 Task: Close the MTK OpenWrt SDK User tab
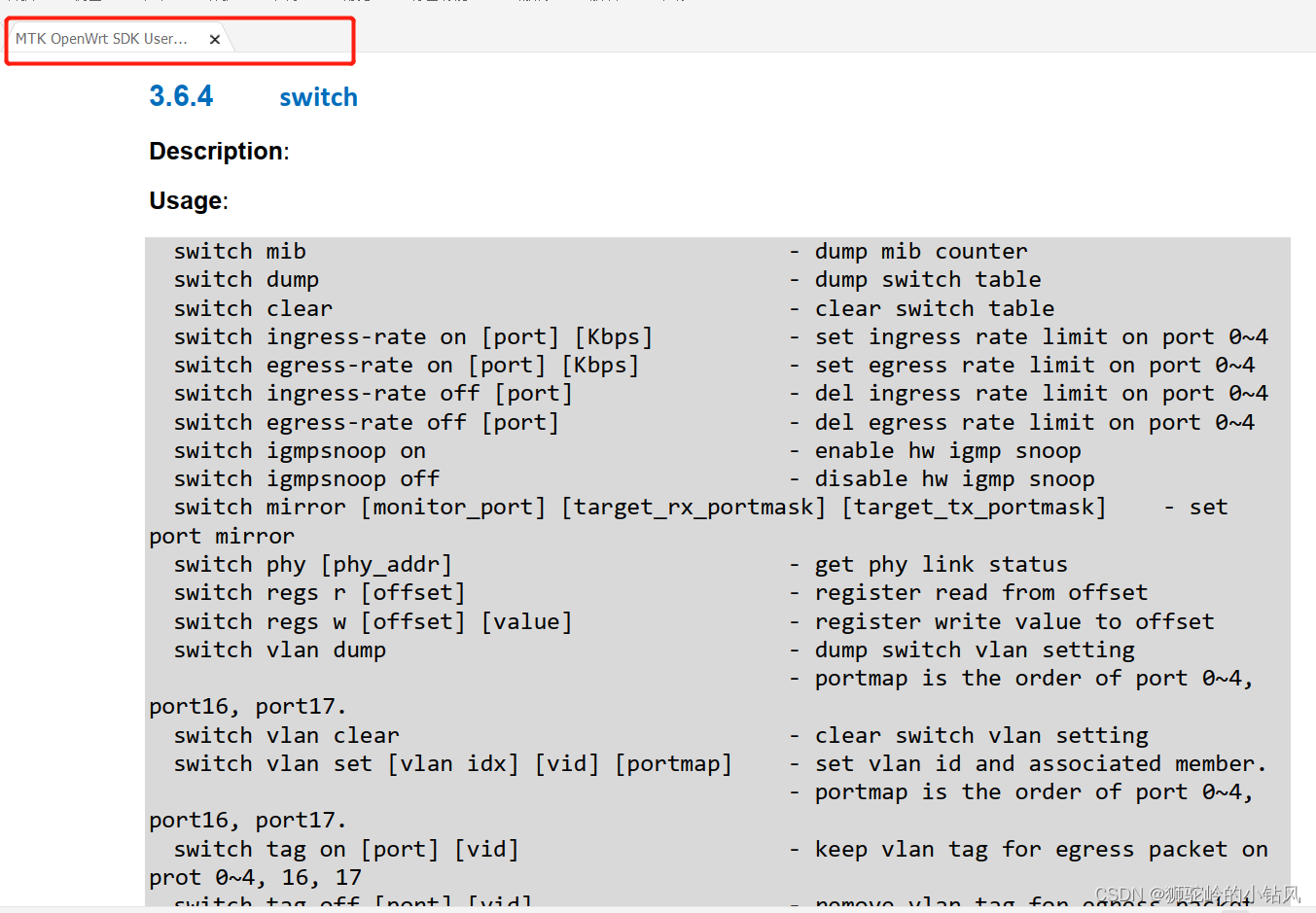click(214, 40)
